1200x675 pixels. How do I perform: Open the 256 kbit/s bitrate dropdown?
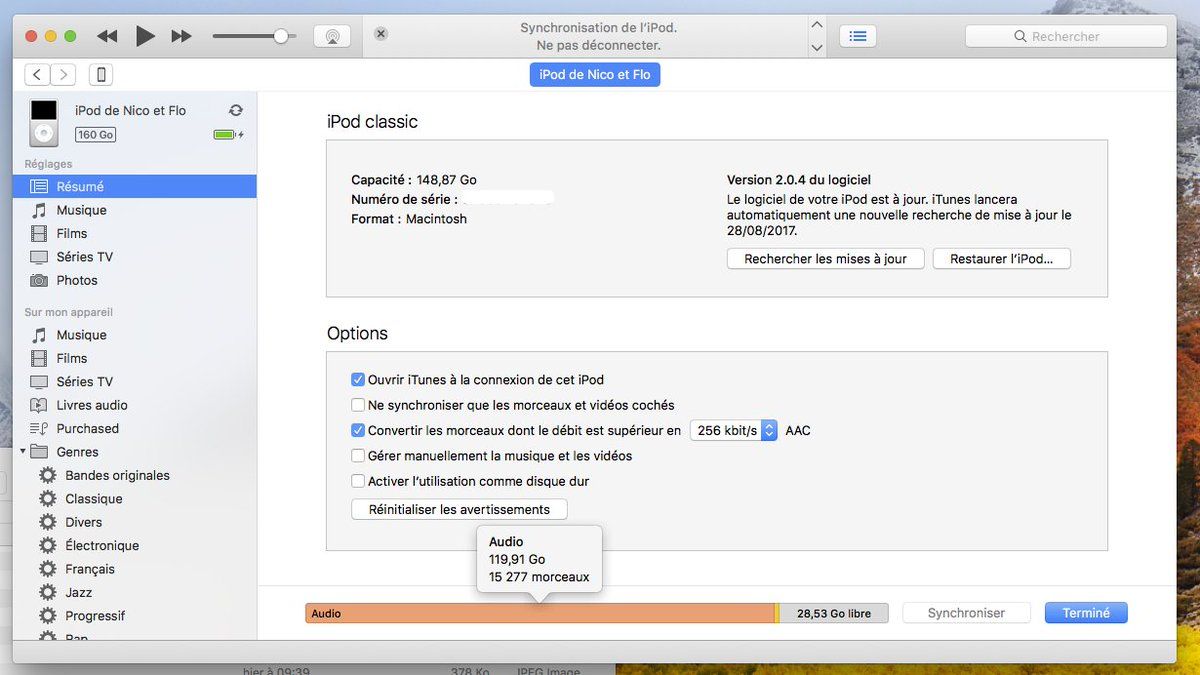coord(733,431)
